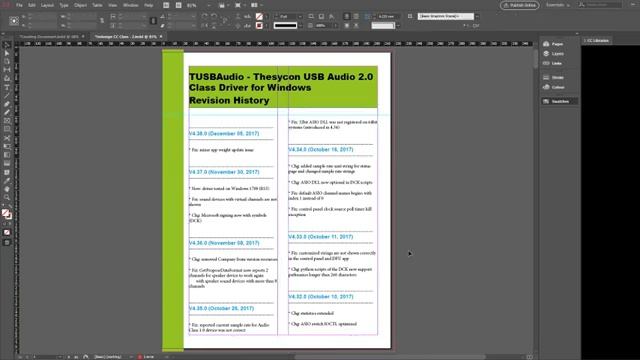Open the Table menu

tap(97, 5)
